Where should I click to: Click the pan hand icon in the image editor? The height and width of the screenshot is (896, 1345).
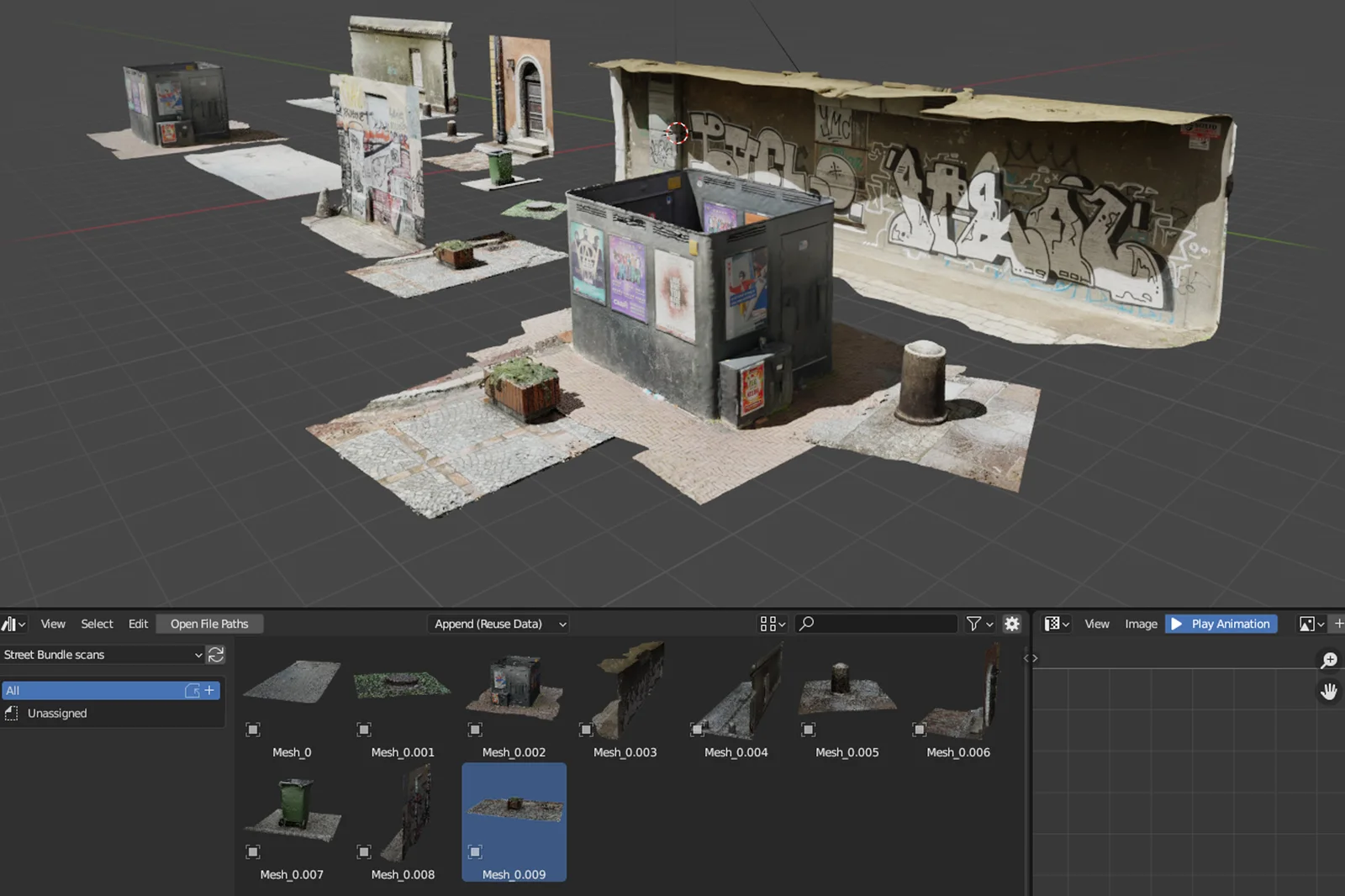point(1329,692)
